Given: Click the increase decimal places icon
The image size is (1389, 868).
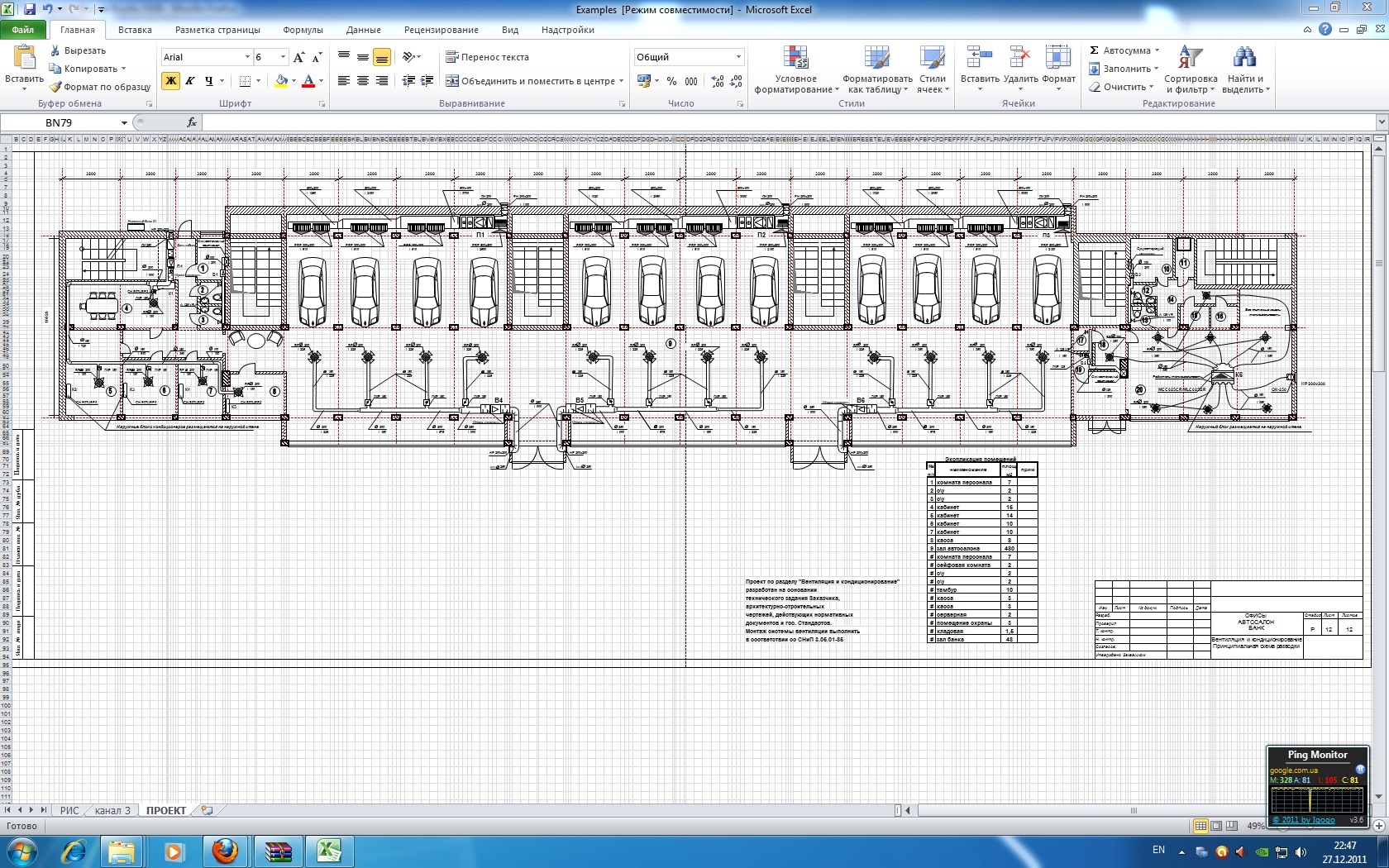Looking at the screenshot, I should [718, 81].
